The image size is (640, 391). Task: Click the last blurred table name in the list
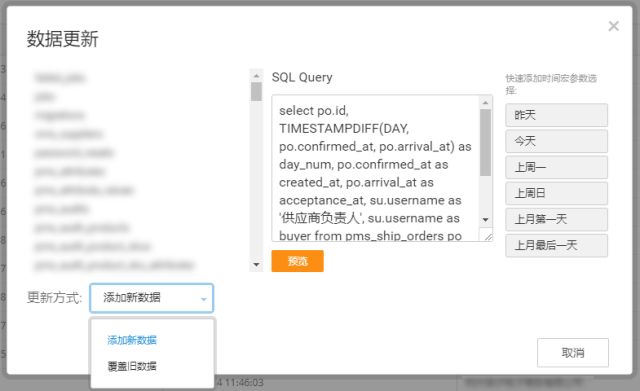114,265
